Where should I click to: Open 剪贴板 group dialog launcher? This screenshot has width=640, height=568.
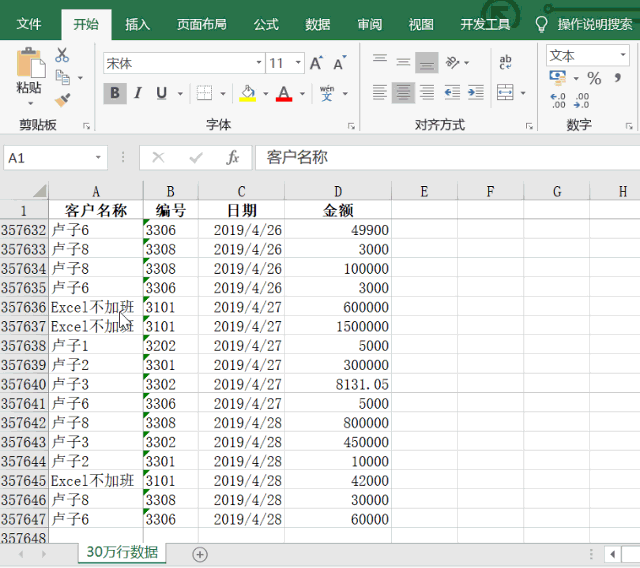tap(87, 126)
